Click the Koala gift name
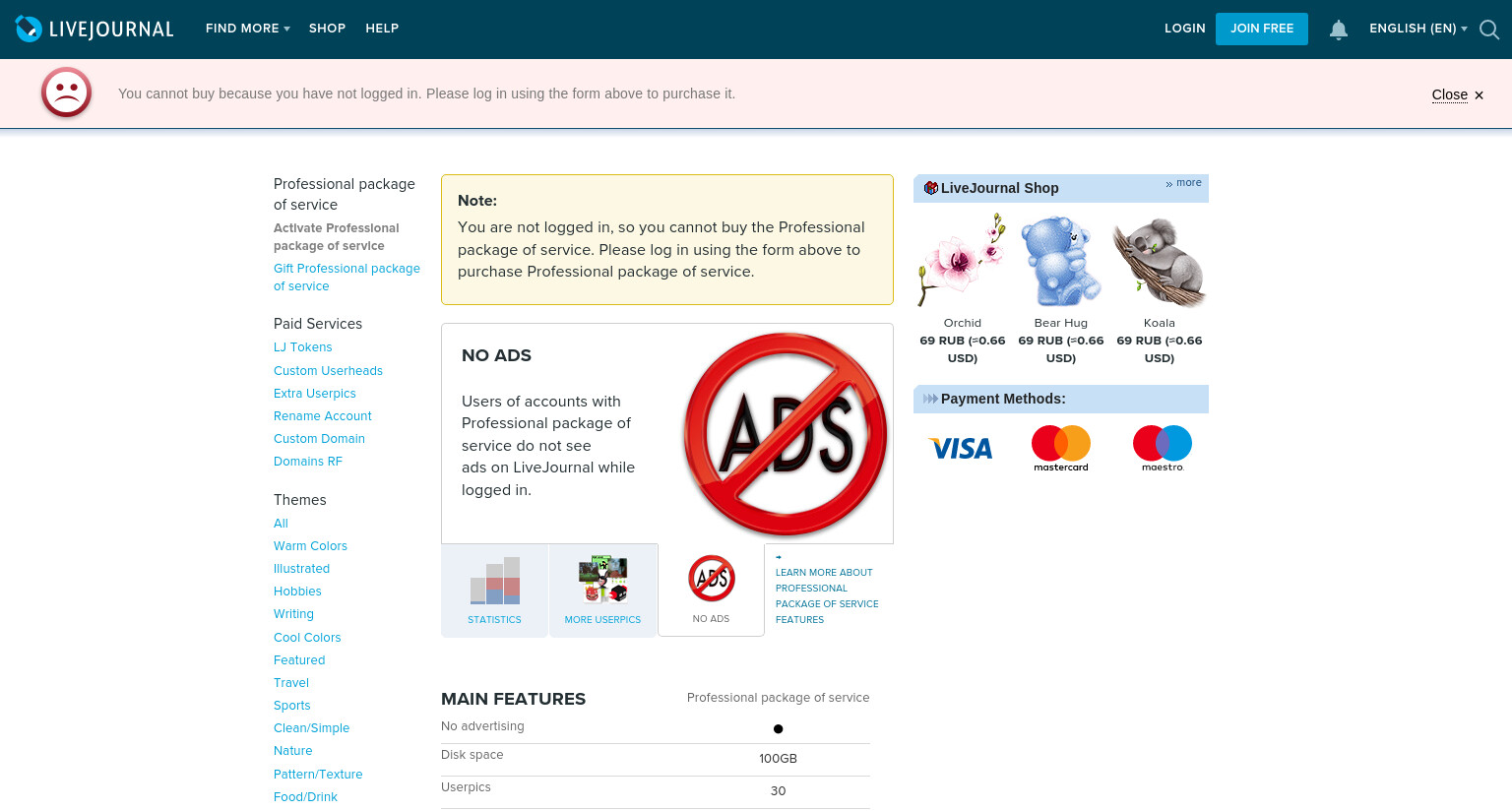 (1159, 323)
